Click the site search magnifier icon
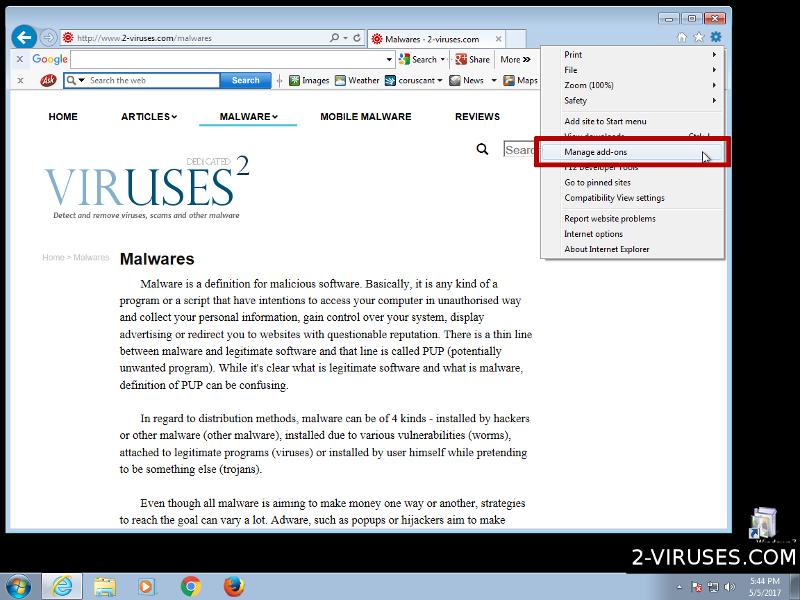 click(x=482, y=149)
